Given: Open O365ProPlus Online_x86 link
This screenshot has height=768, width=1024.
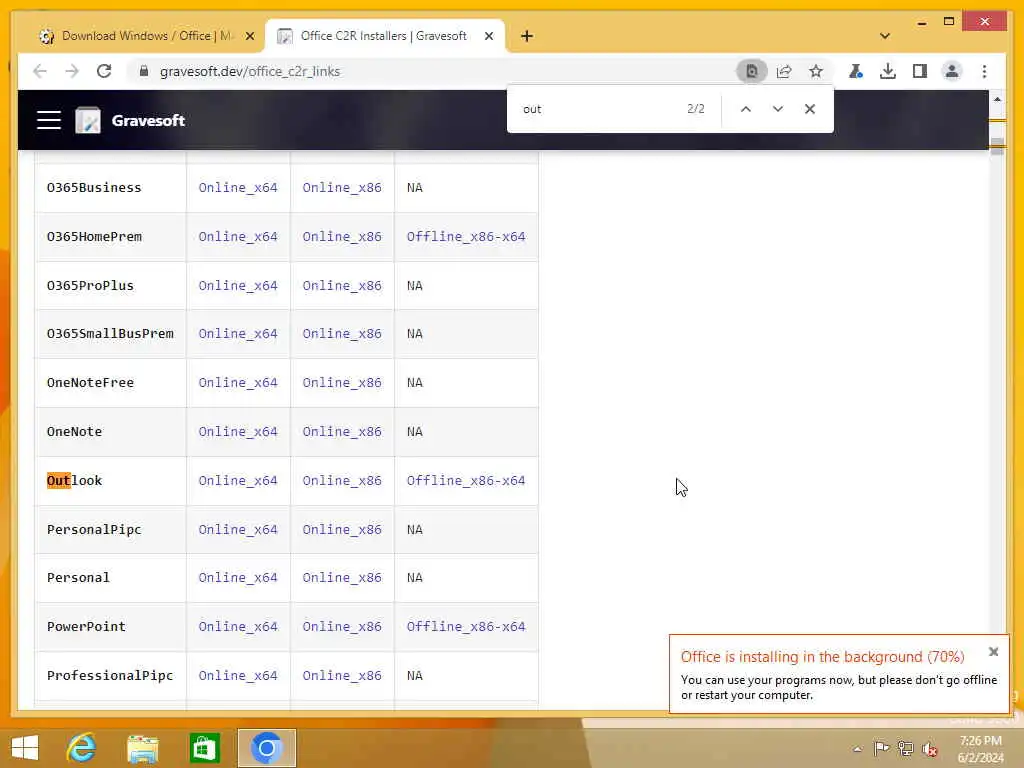Looking at the screenshot, I should tap(342, 285).
